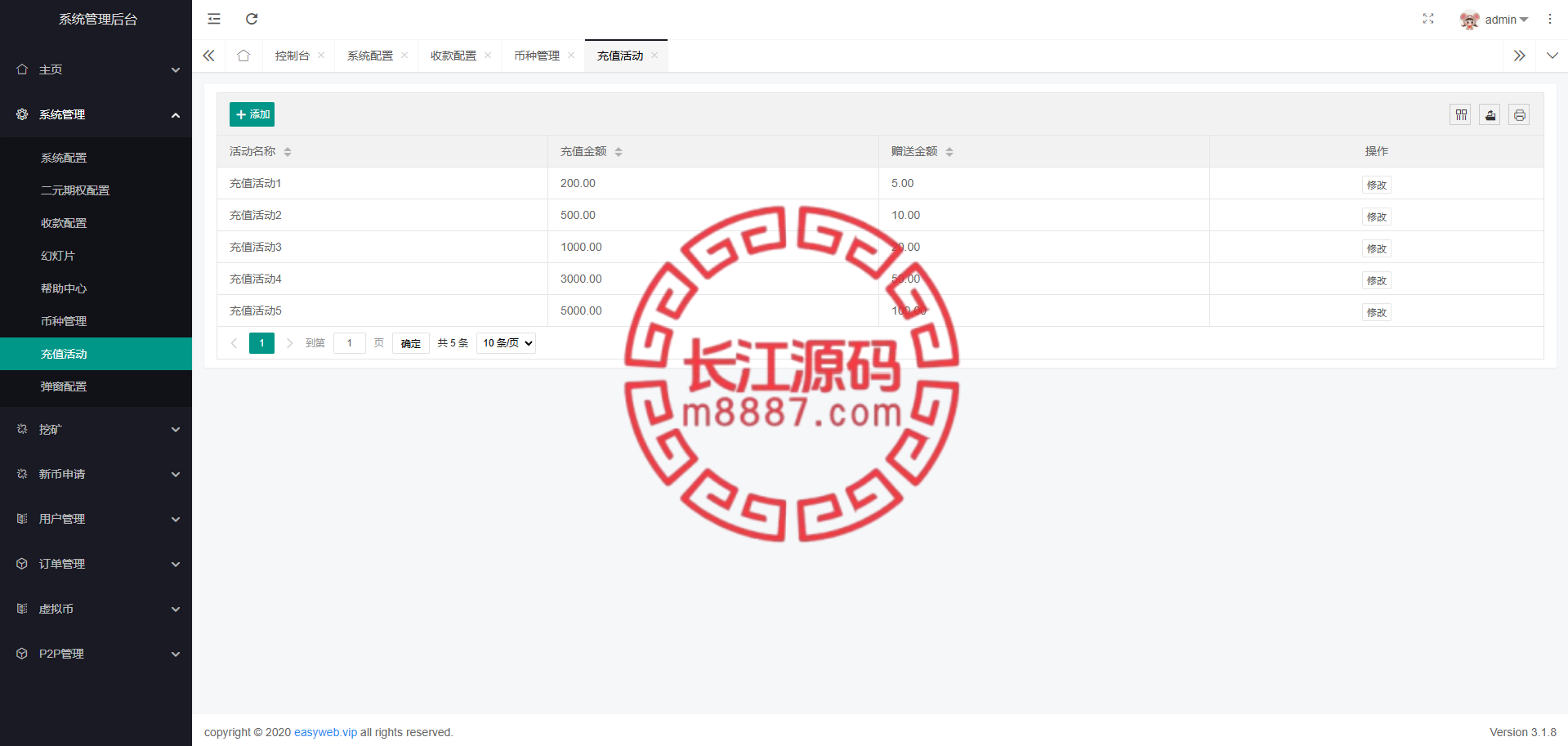1568x746 pixels.
Task: Select page 1 in pagination
Action: coord(261,343)
